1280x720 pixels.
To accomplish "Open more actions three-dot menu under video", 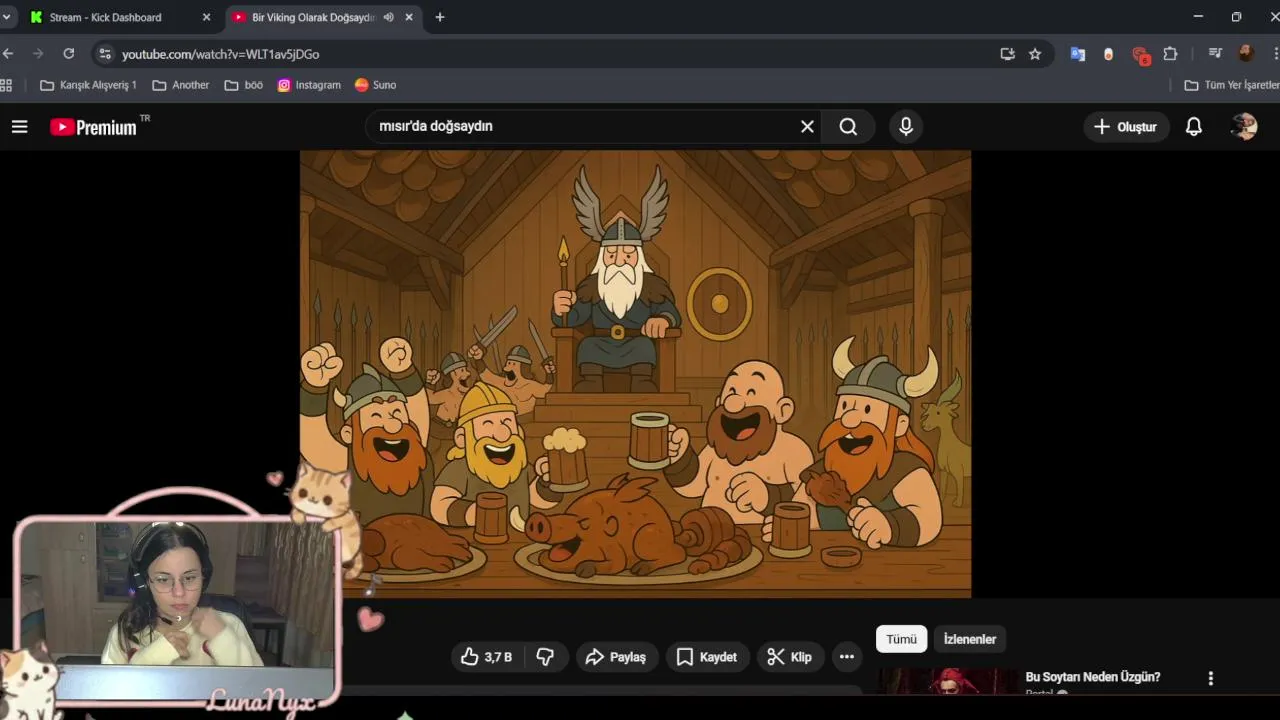I will [847, 657].
